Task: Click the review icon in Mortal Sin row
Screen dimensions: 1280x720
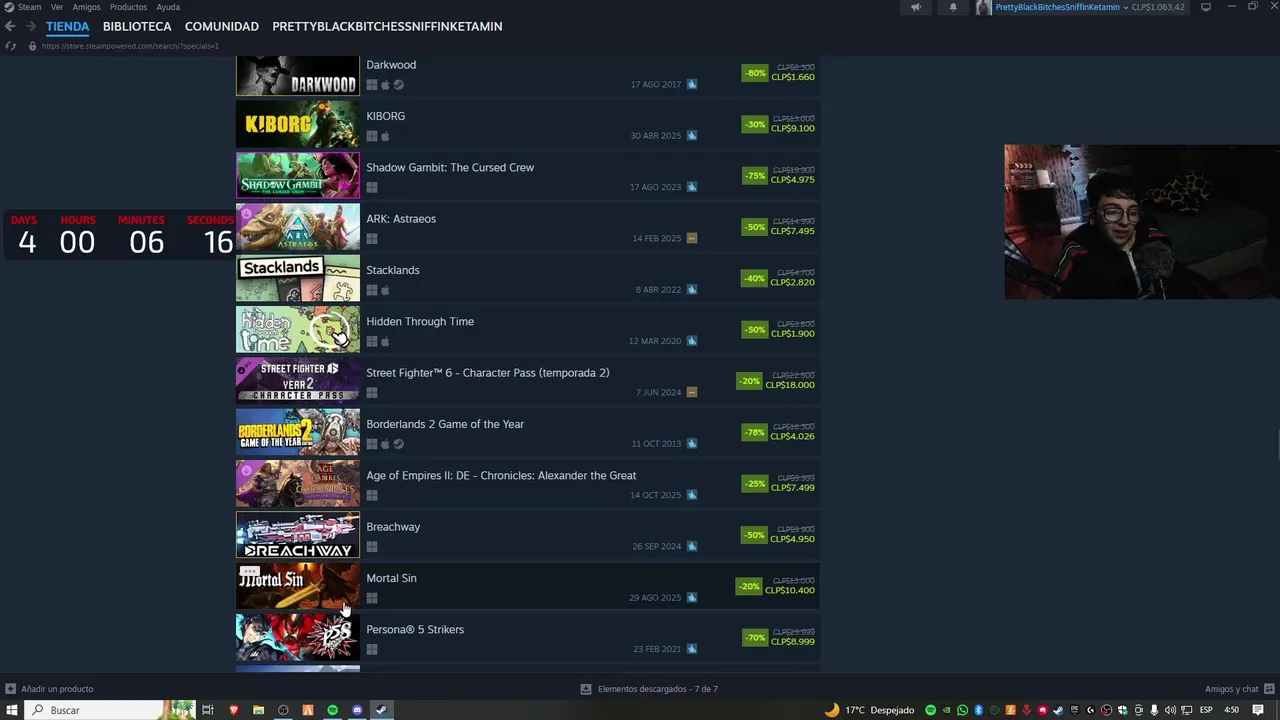Action: [691, 598]
